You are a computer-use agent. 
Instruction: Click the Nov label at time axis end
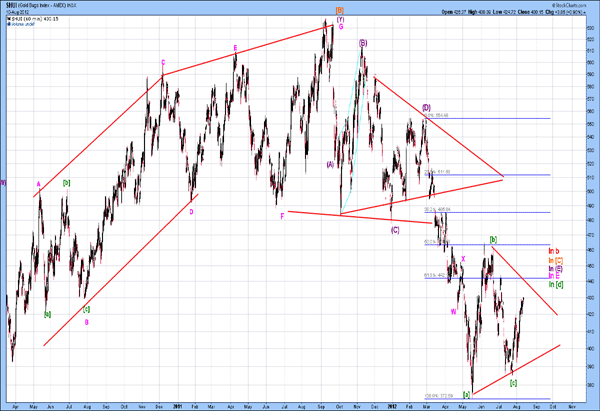pyautogui.click(x=572, y=405)
